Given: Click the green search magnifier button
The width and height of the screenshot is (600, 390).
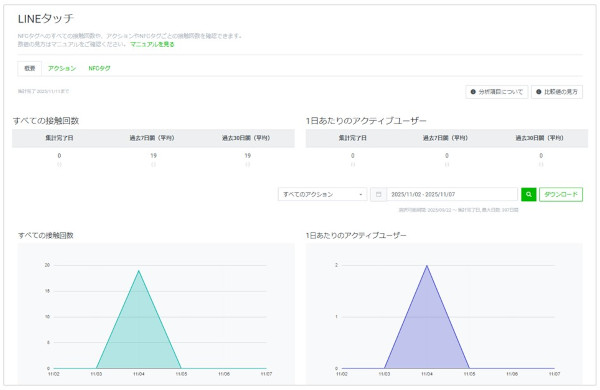Looking at the screenshot, I should point(528,194).
